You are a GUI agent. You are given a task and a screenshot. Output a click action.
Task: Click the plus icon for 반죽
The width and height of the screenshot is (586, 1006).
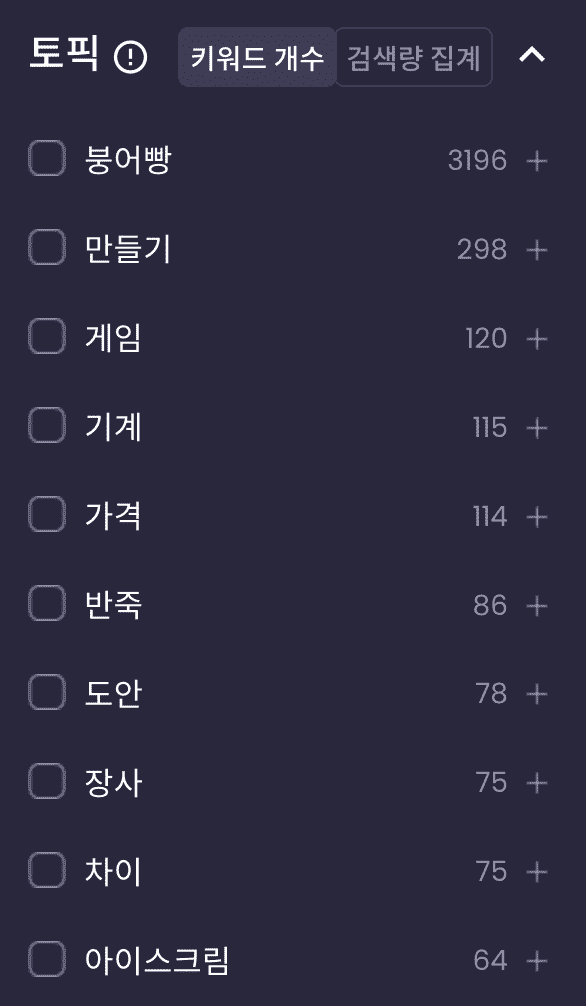point(537,606)
